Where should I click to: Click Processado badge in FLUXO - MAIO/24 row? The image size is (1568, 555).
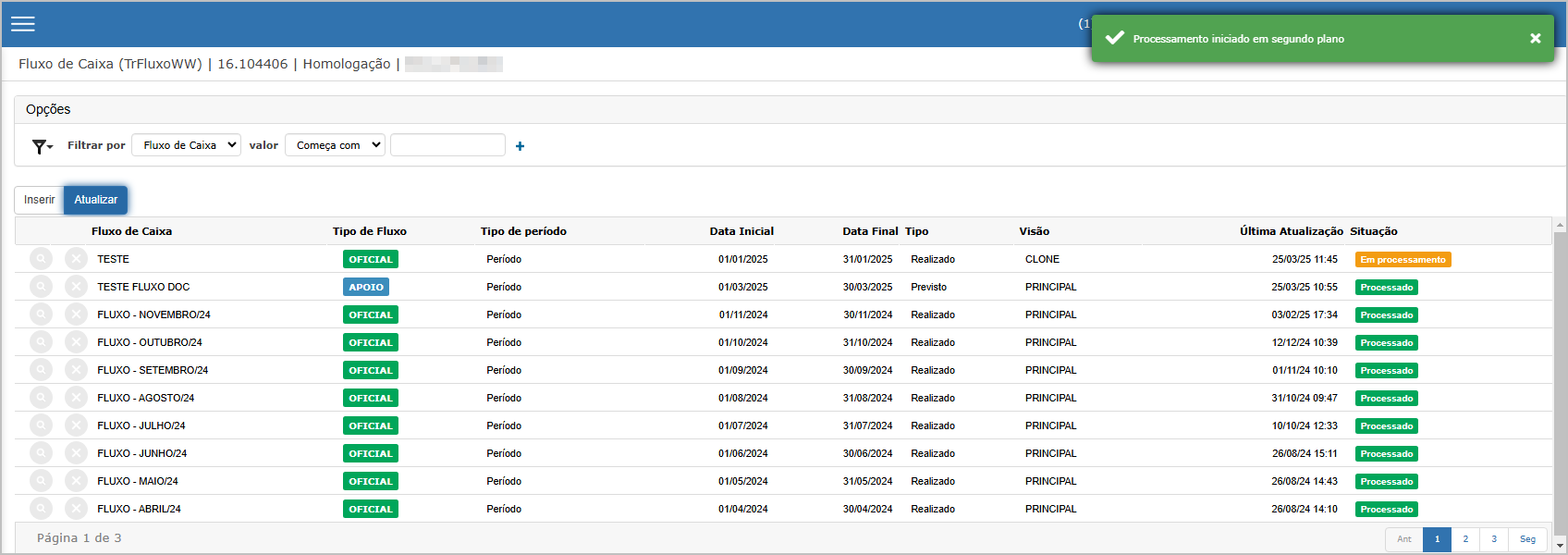tap(1387, 482)
